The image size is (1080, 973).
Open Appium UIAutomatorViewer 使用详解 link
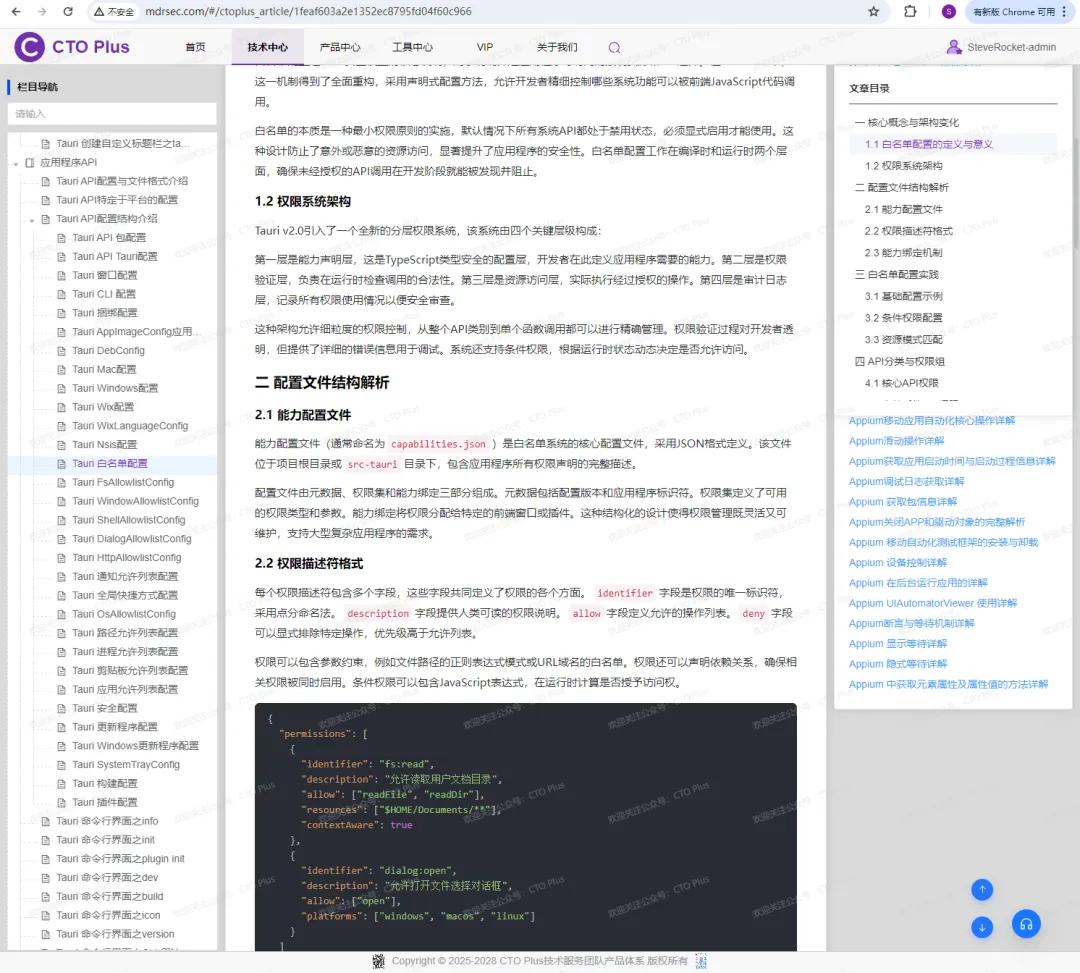pos(933,604)
